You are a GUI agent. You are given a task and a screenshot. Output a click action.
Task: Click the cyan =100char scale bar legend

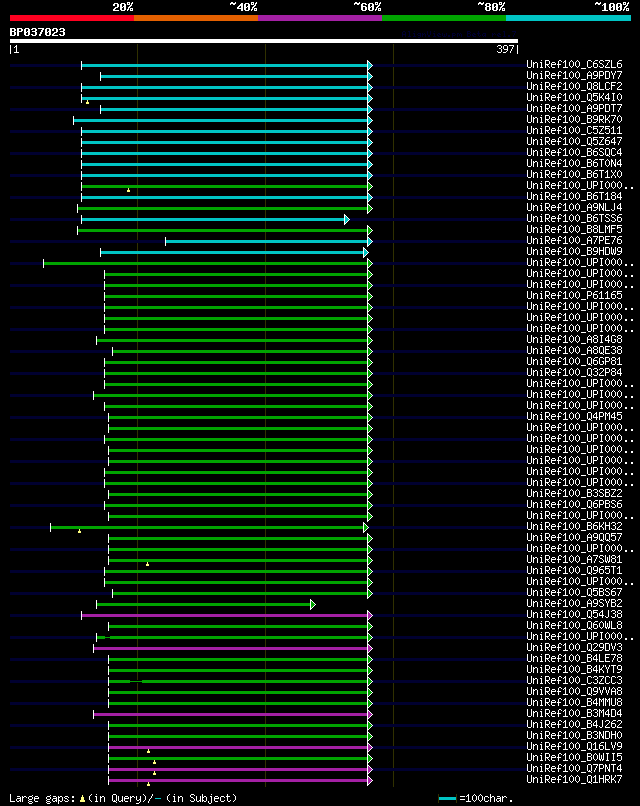tap(447, 799)
